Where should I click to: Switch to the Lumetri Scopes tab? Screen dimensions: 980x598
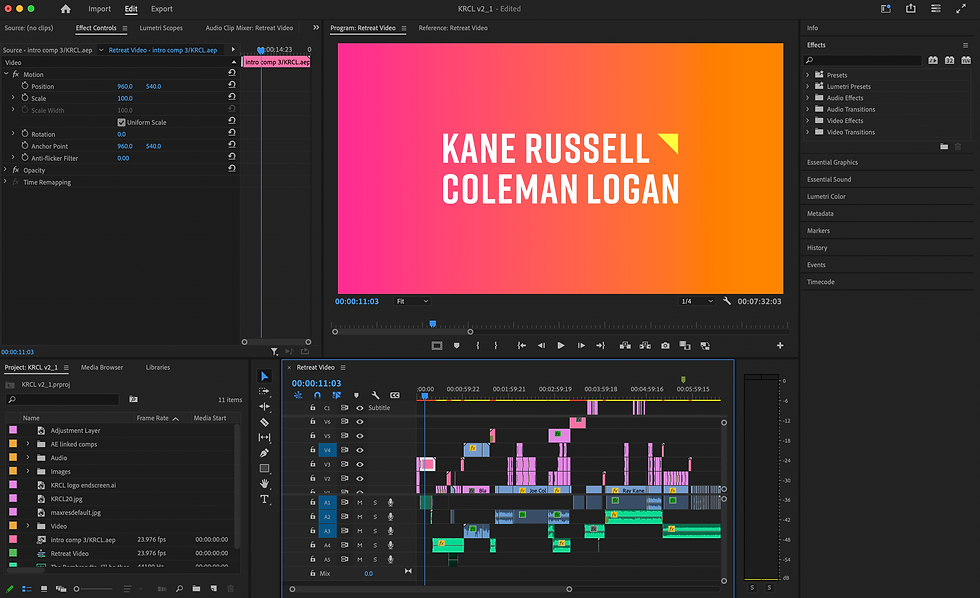[x=161, y=28]
